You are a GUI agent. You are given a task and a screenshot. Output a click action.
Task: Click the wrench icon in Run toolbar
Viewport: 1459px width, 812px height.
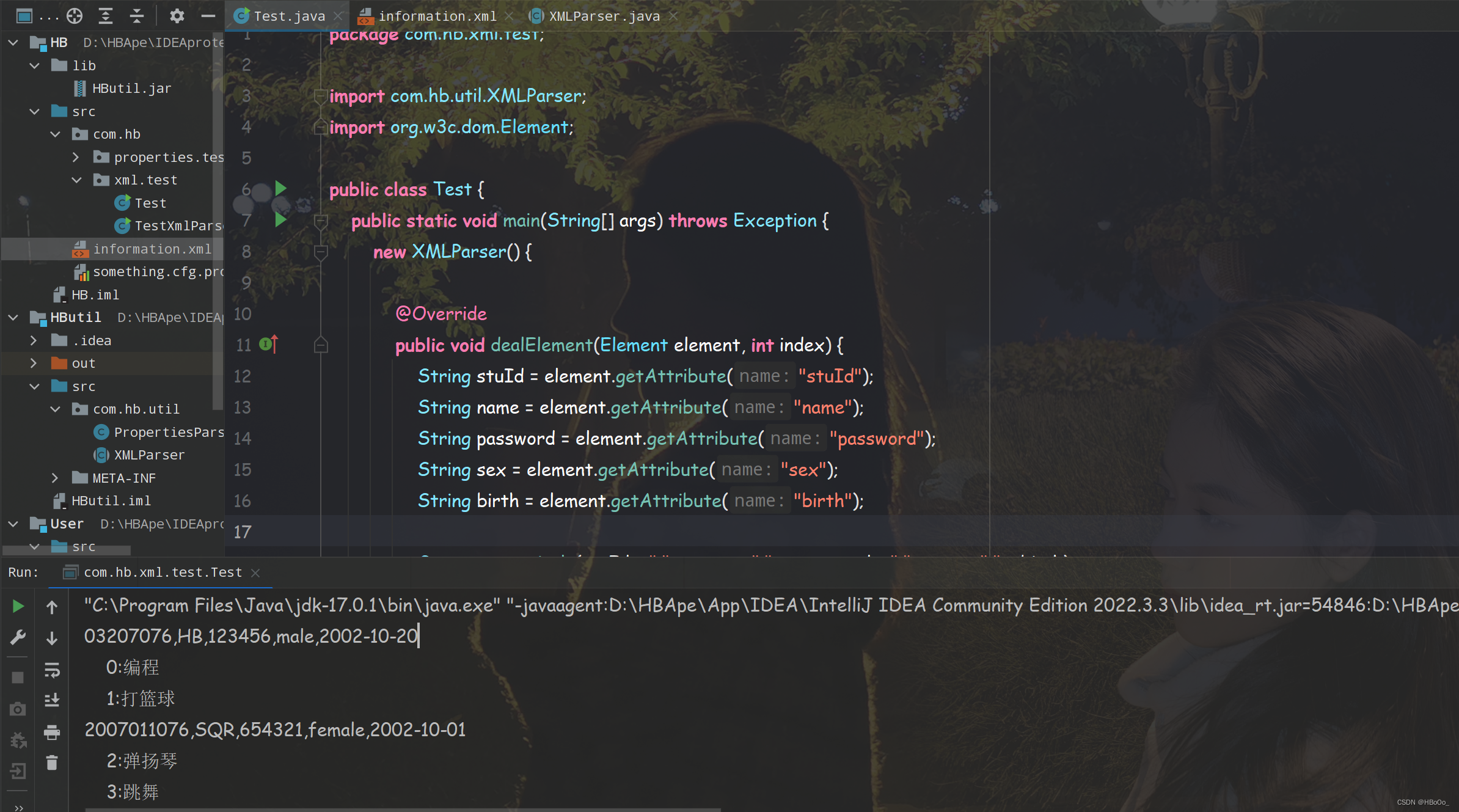(x=18, y=637)
